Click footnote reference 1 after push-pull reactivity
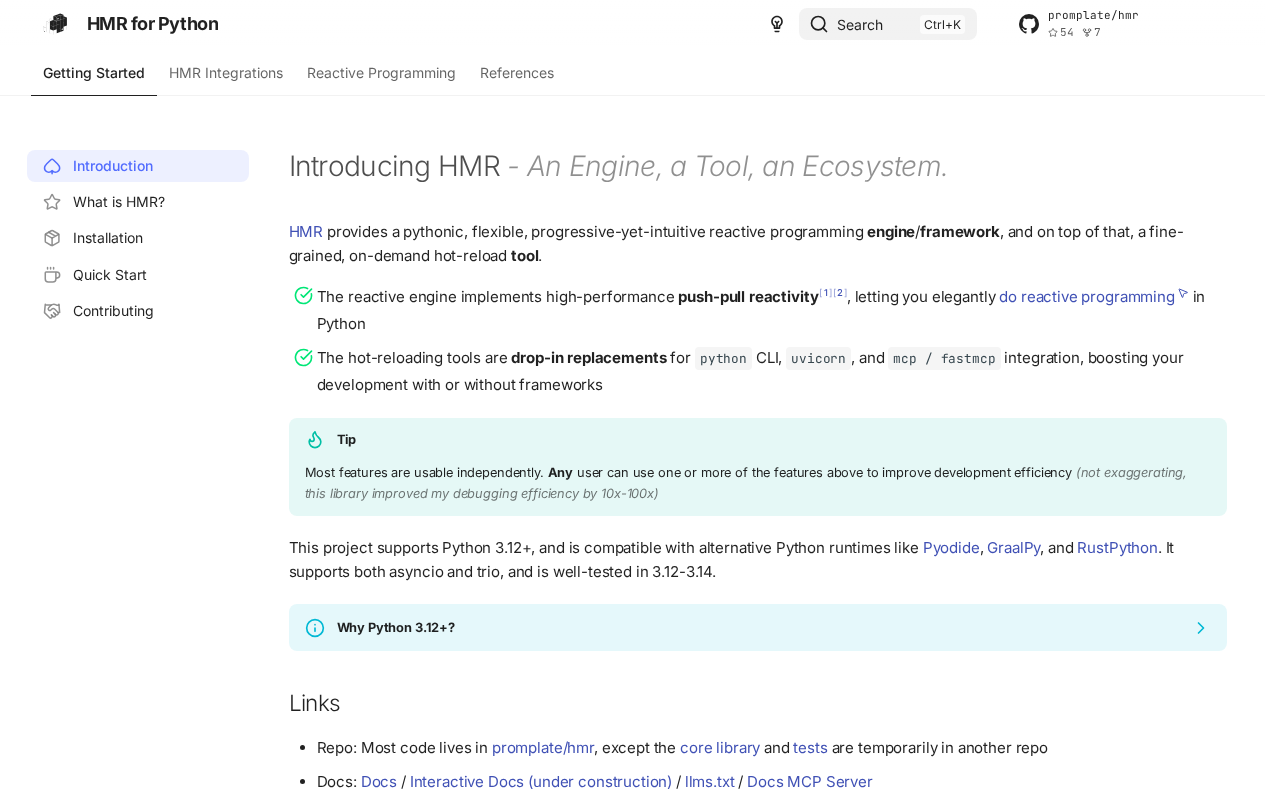 (x=826, y=293)
